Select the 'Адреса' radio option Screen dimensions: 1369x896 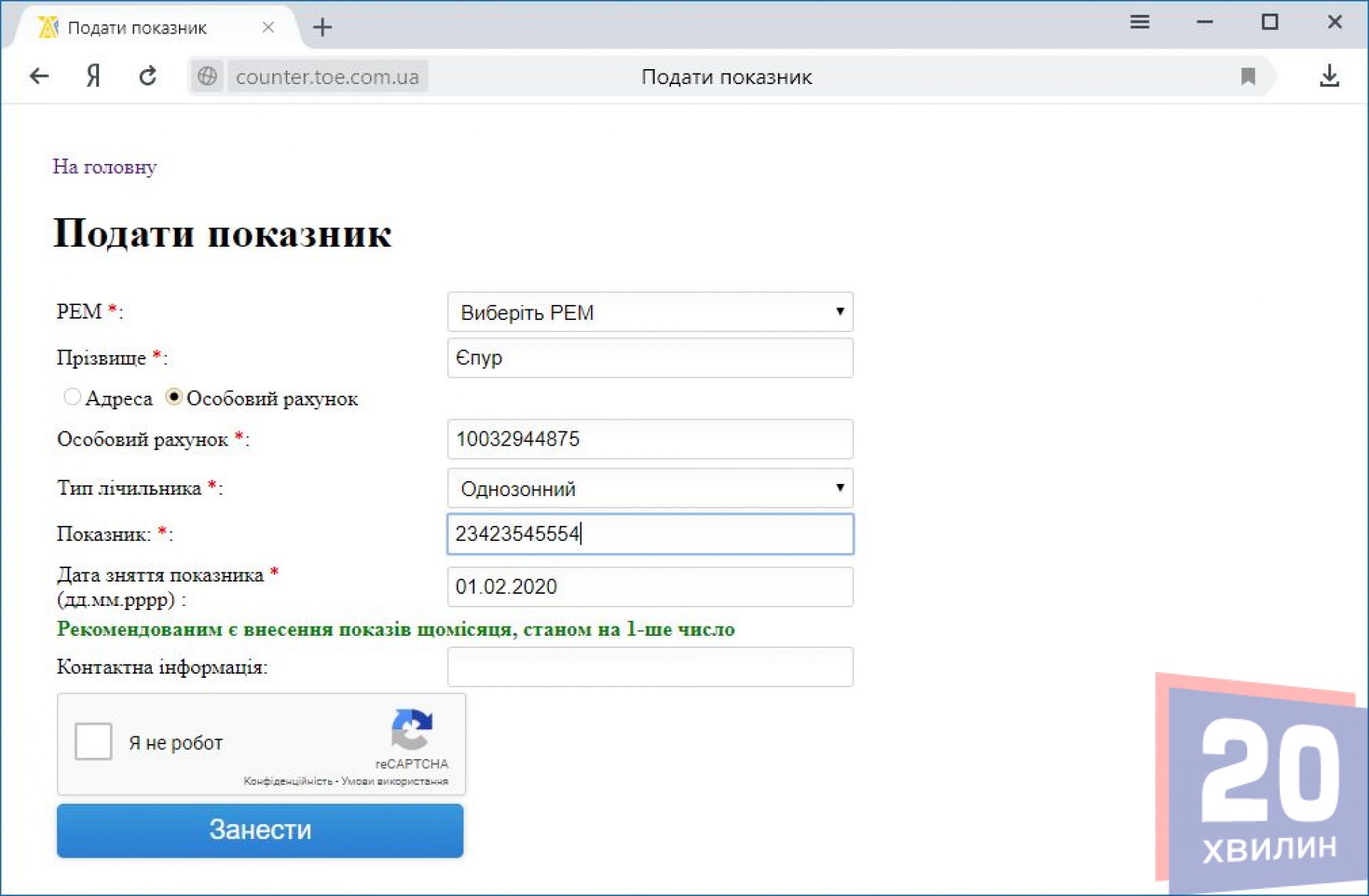coord(72,397)
